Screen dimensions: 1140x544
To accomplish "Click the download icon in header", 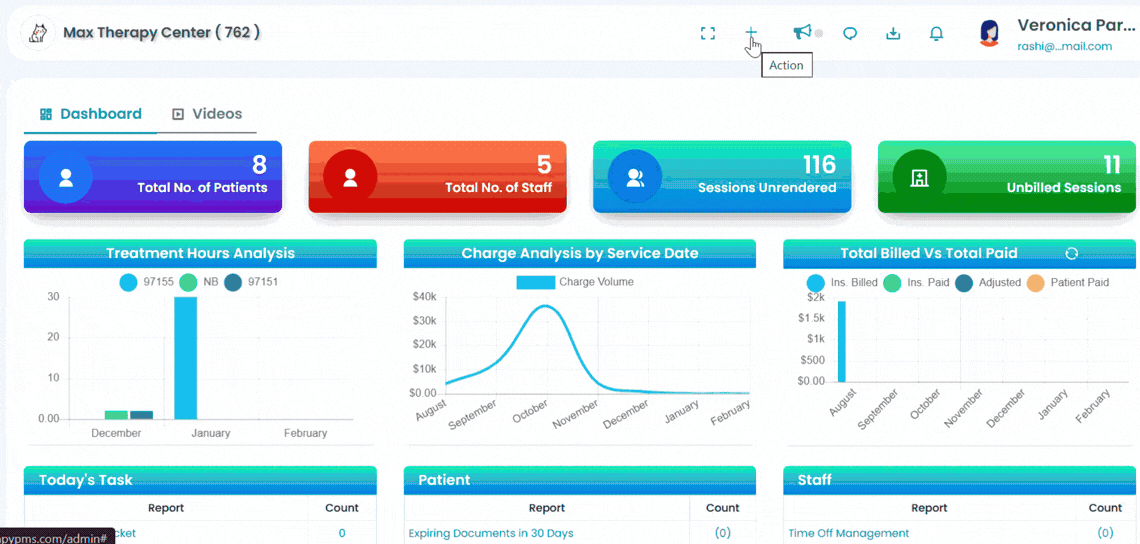I will point(894,33).
